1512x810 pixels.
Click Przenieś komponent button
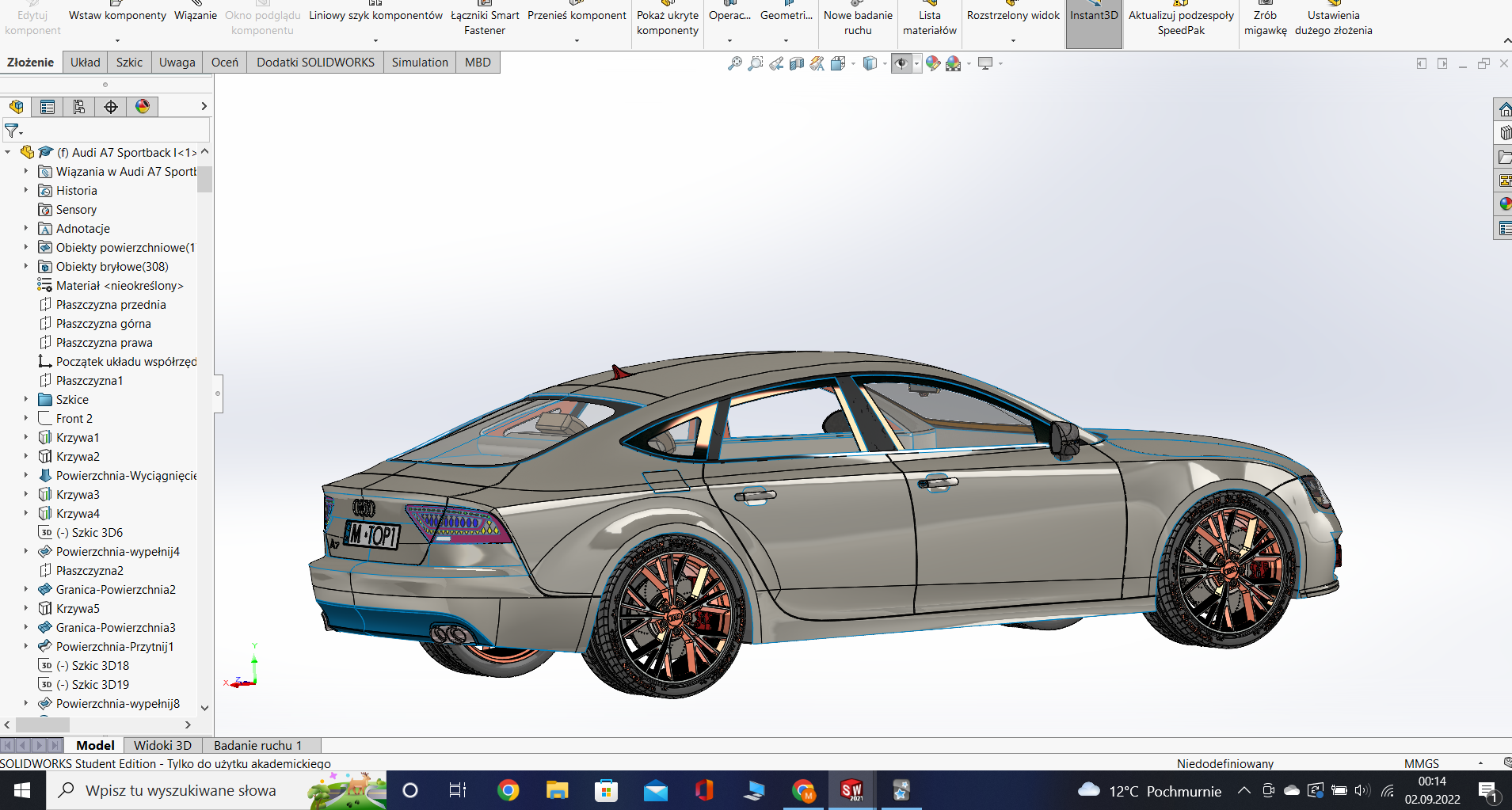[577, 22]
